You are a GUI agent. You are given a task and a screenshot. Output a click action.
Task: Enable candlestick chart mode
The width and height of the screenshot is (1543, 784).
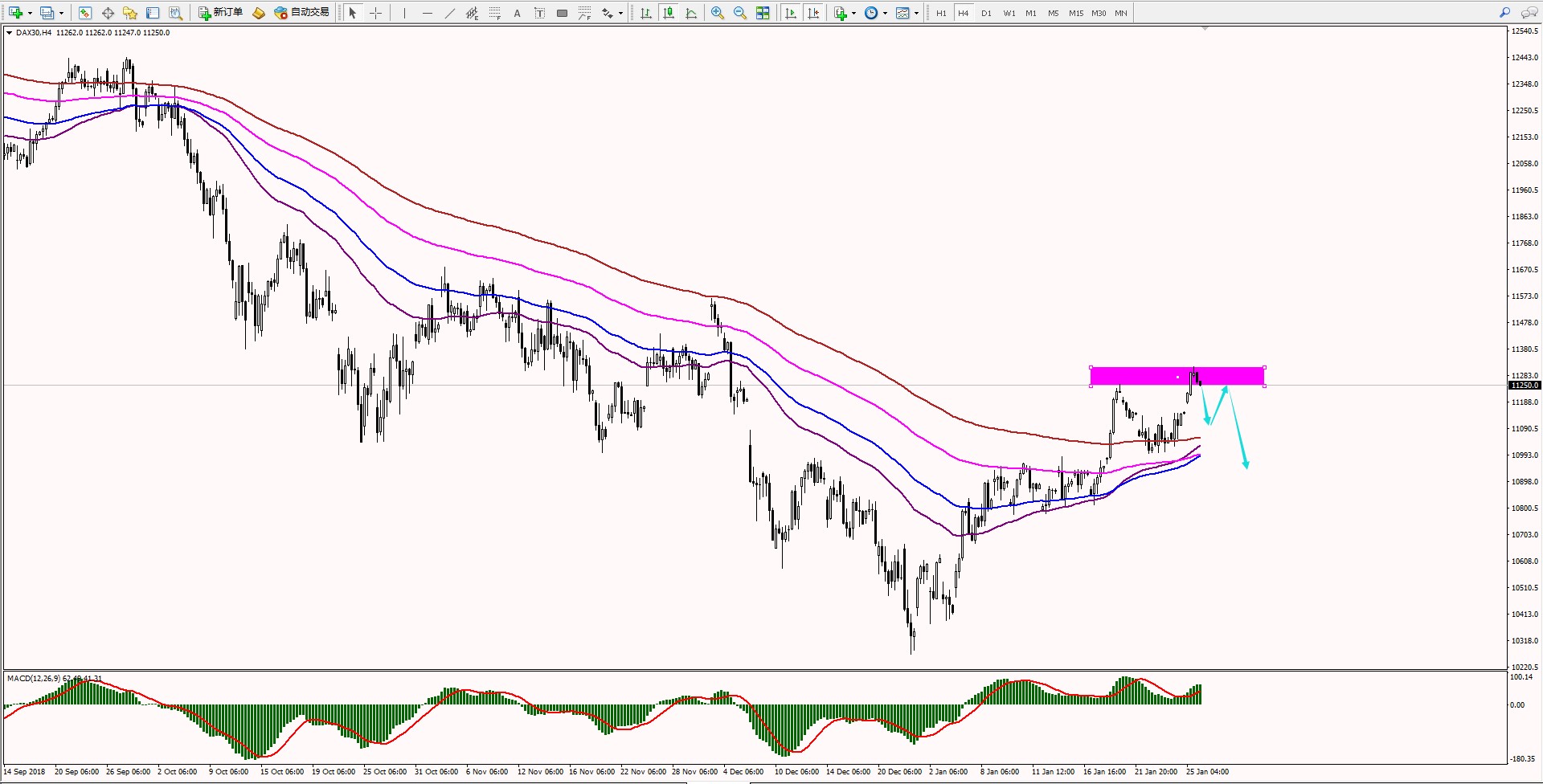coord(668,13)
